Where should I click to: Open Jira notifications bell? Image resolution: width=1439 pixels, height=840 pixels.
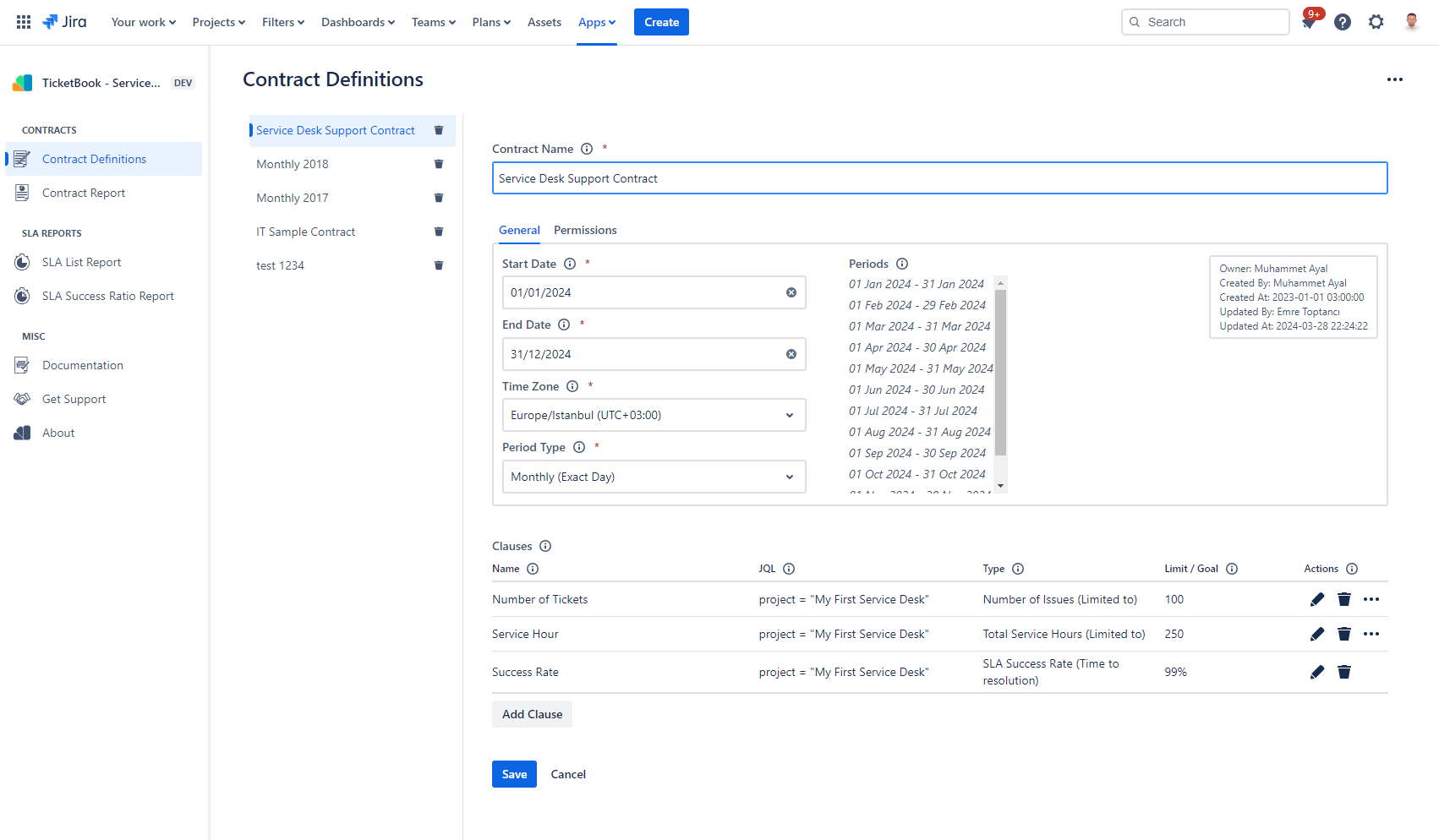tap(1308, 23)
